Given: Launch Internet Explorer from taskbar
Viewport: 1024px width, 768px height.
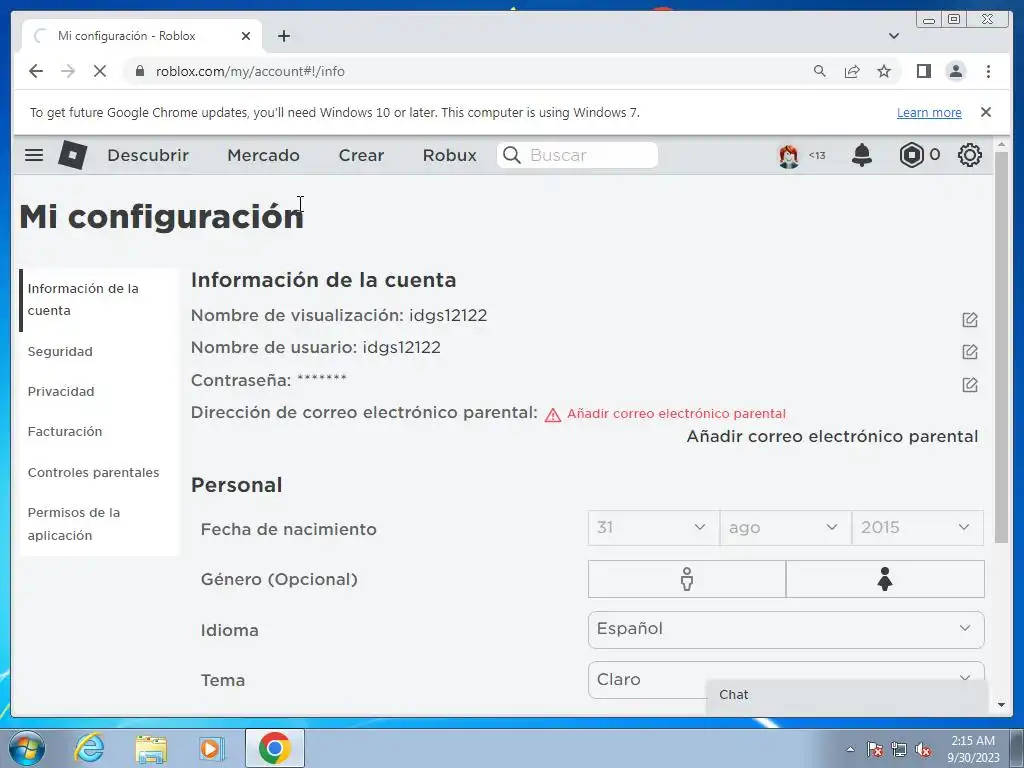Looking at the screenshot, I should coord(89,748).
